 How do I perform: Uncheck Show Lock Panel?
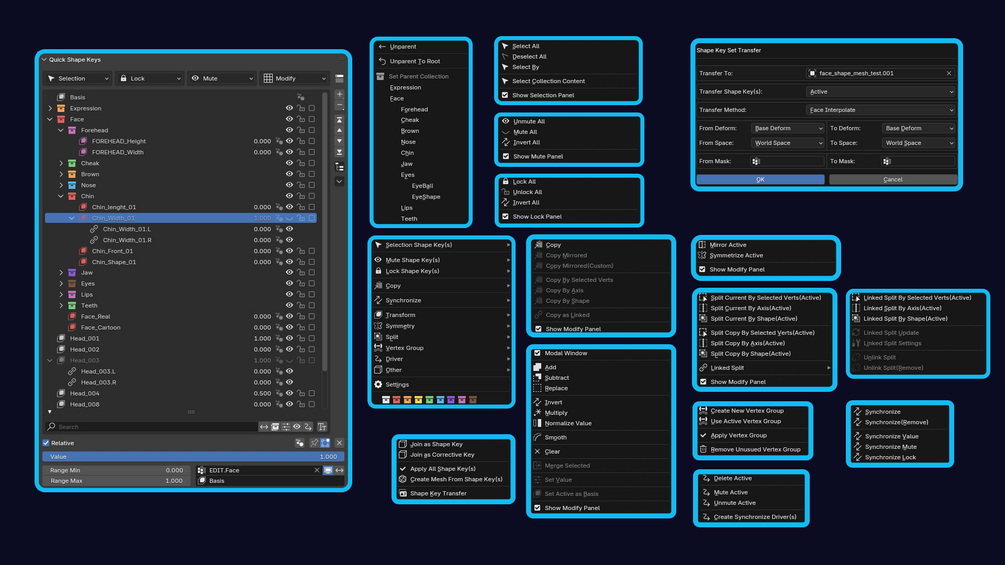[506, 217]
